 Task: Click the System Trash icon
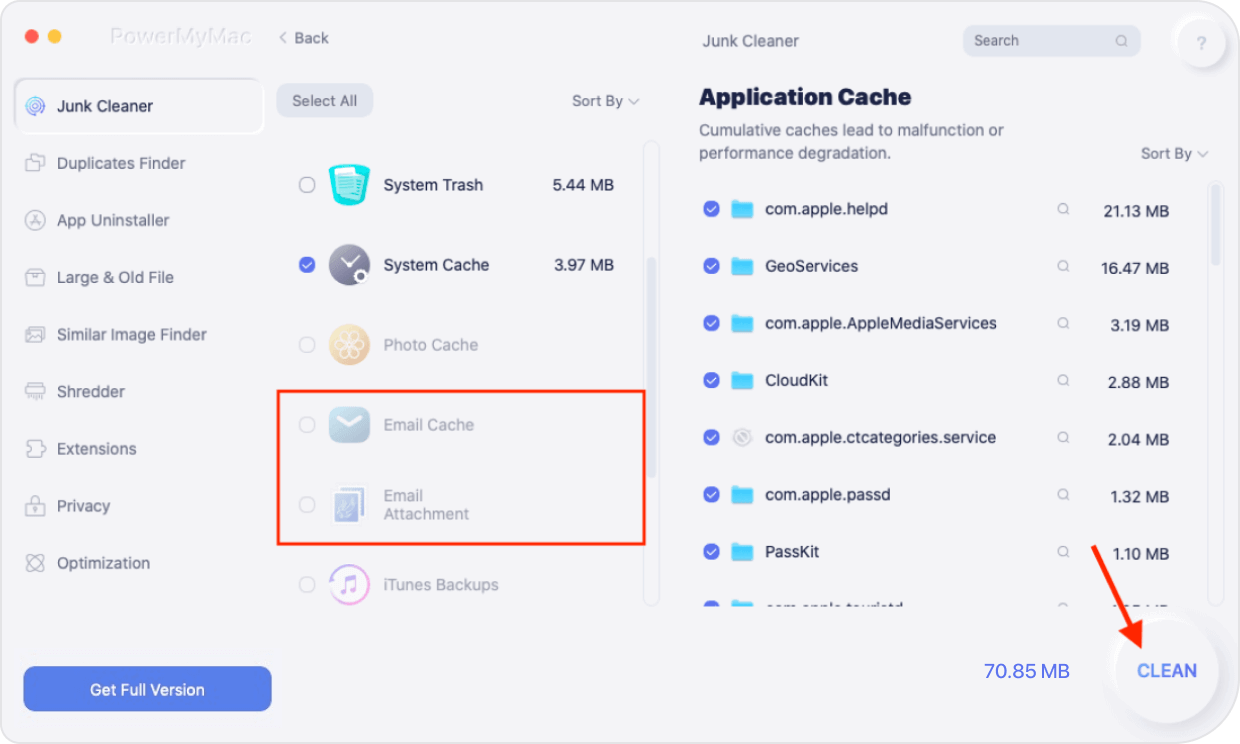(x=349, y=185)
